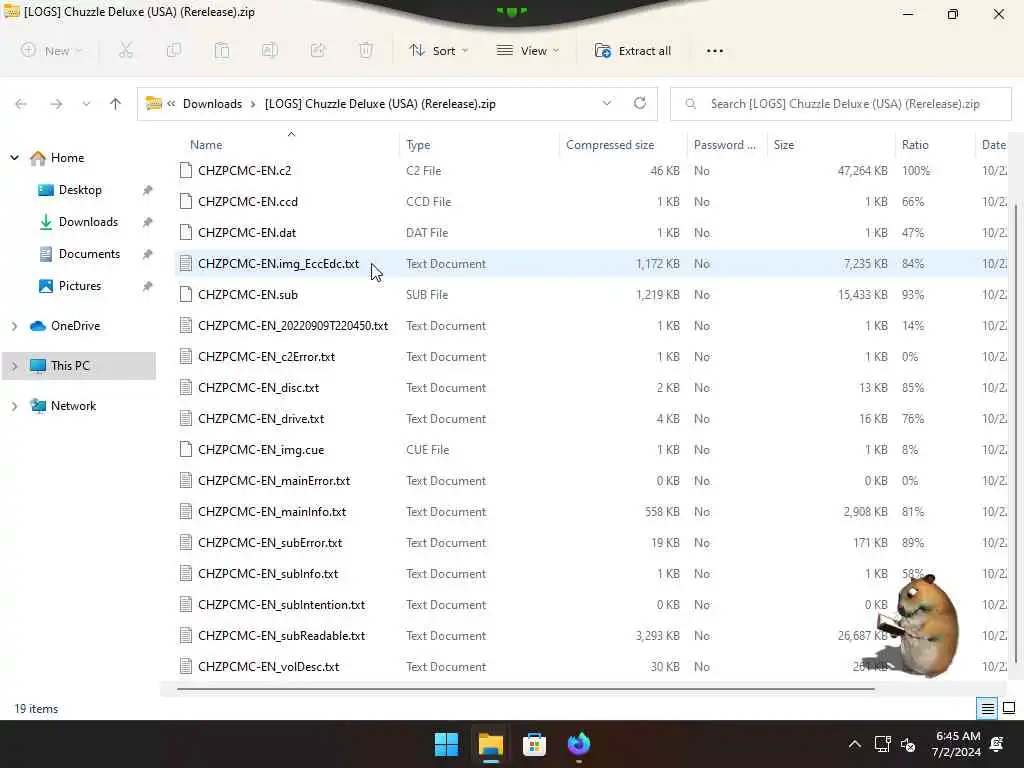The image size is (1024, 768).
Task: Click the search magnifier icon
Action: coord(690,104)
